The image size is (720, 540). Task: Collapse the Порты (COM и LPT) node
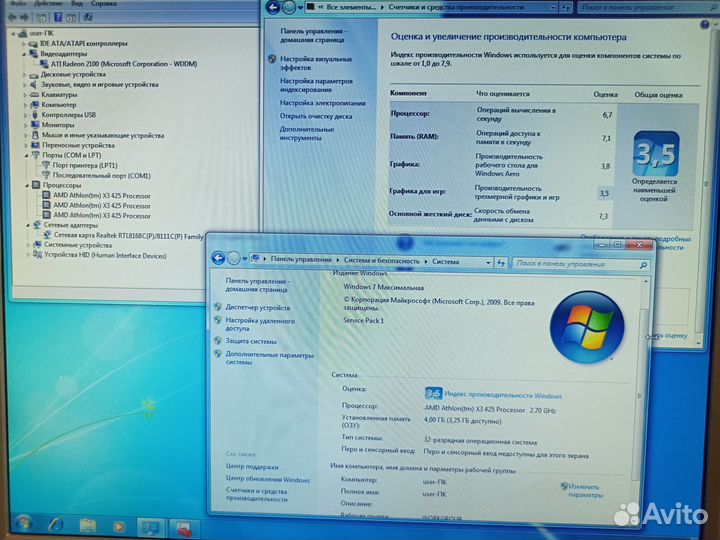pos(25,155)
